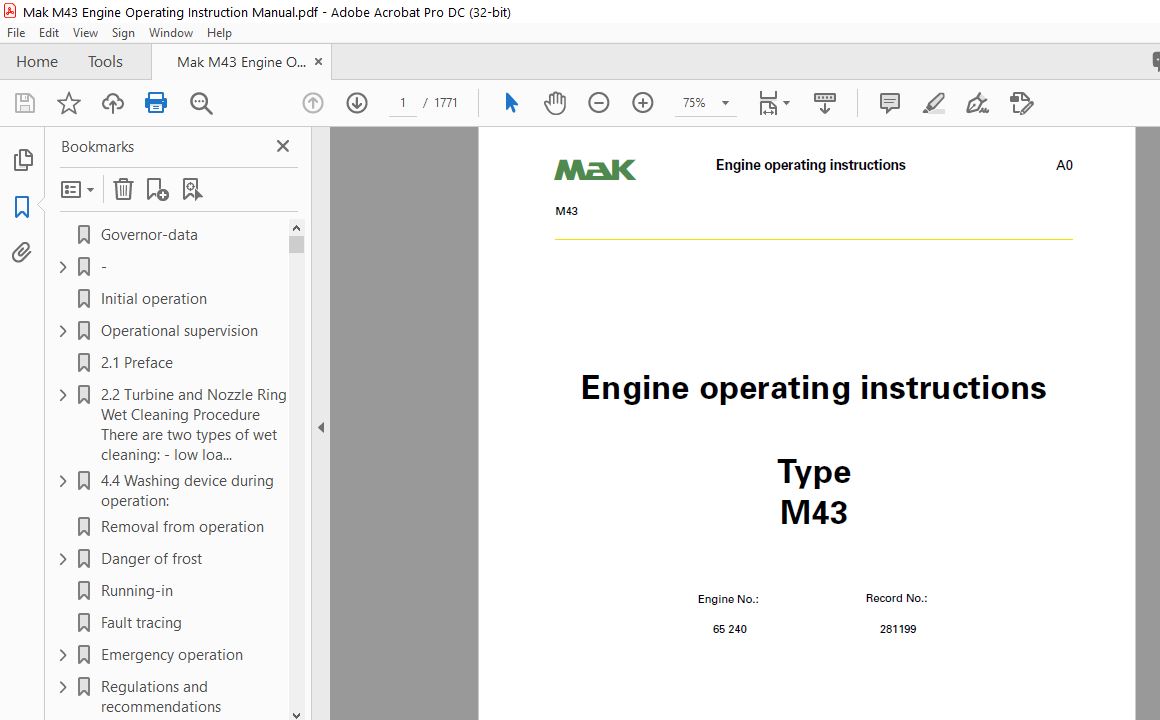
Task: Open the Window menu
Action: tap(171, 33)
